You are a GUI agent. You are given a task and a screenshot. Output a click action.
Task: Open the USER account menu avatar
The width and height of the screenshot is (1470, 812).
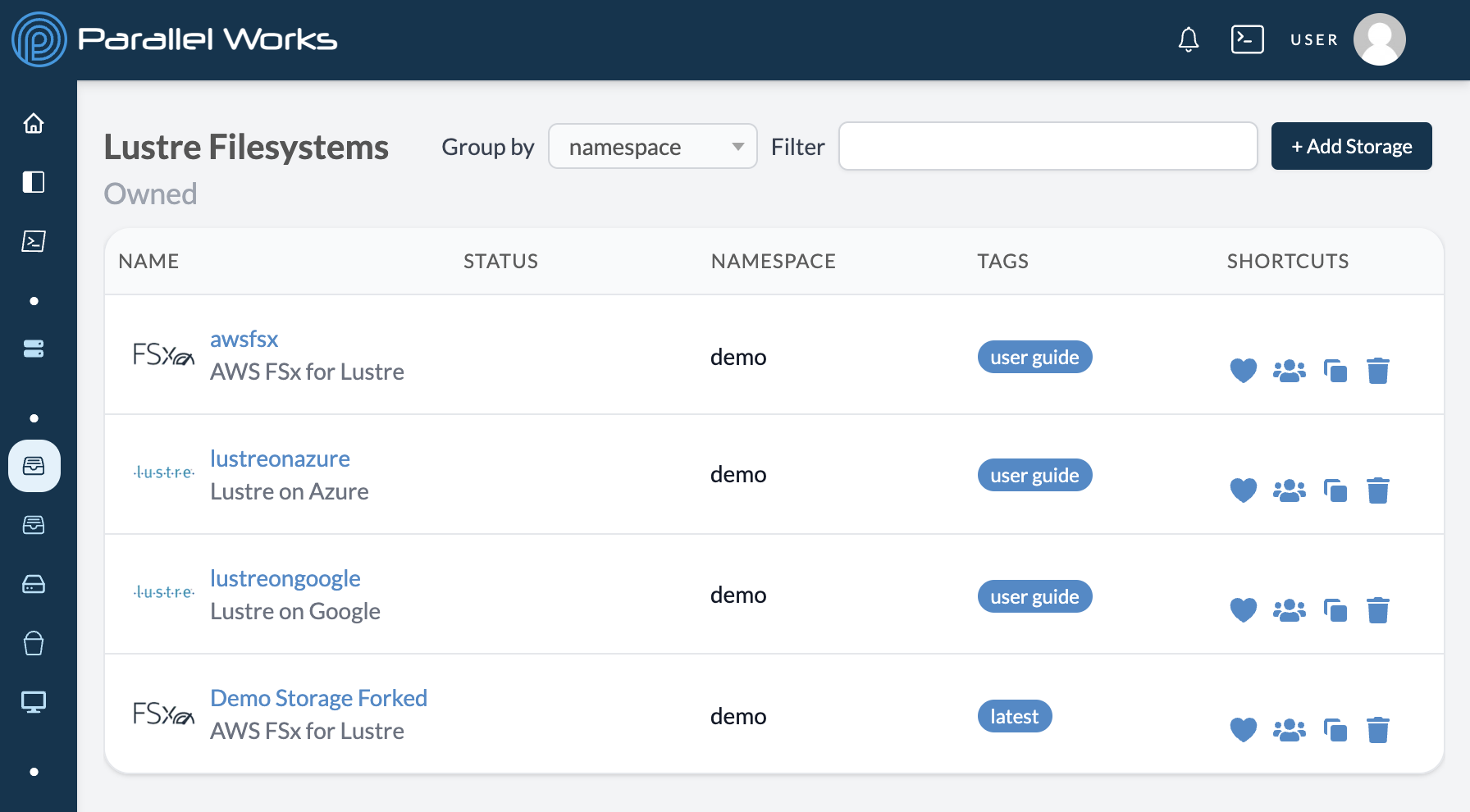(x=1380, y=39)
